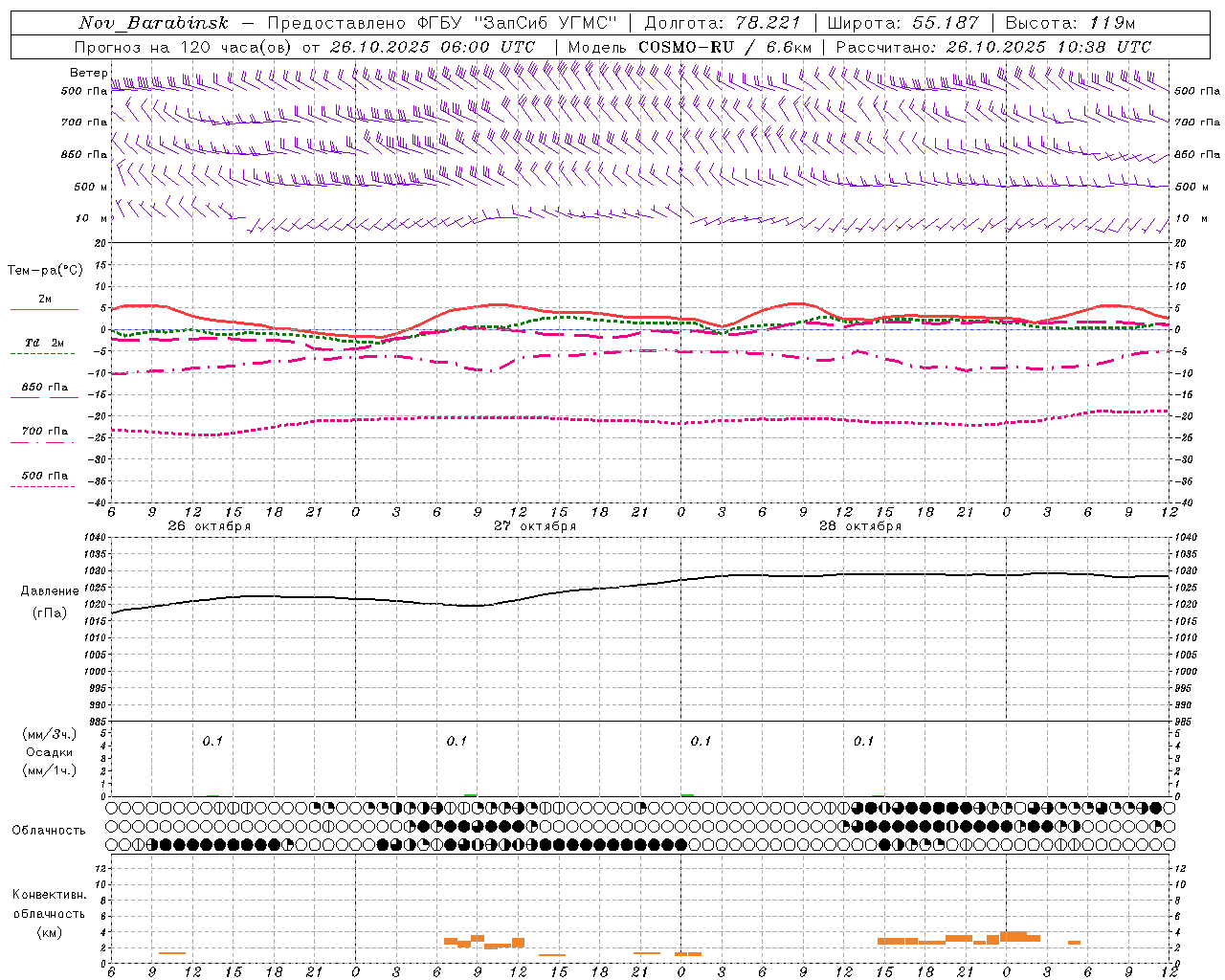1225x980 pixels.
Task: Click the '(км)' convective height unit label
Action: (x=49, y=932)
